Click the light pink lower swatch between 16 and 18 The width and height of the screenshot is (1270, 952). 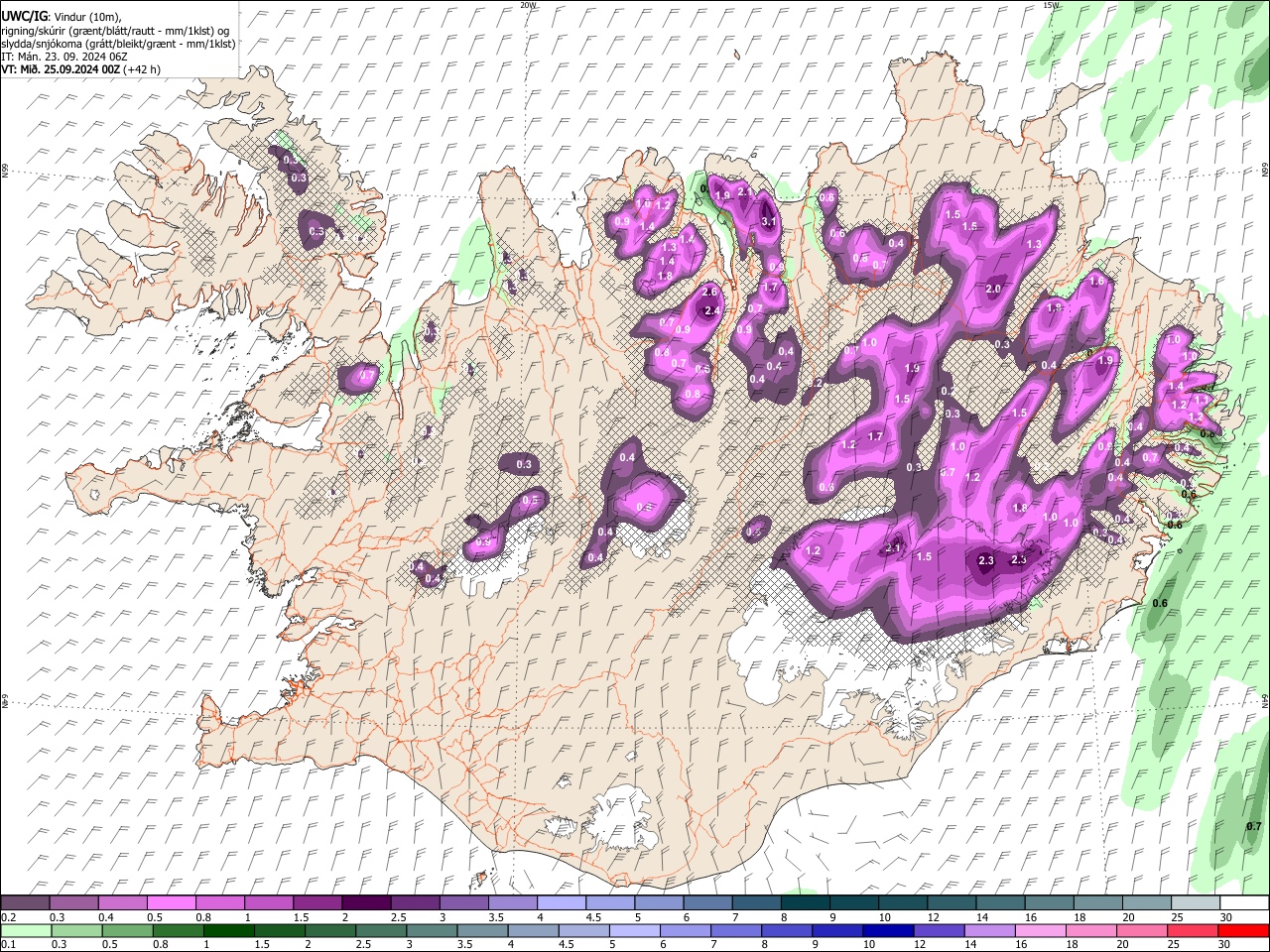tap(1042, 930)
